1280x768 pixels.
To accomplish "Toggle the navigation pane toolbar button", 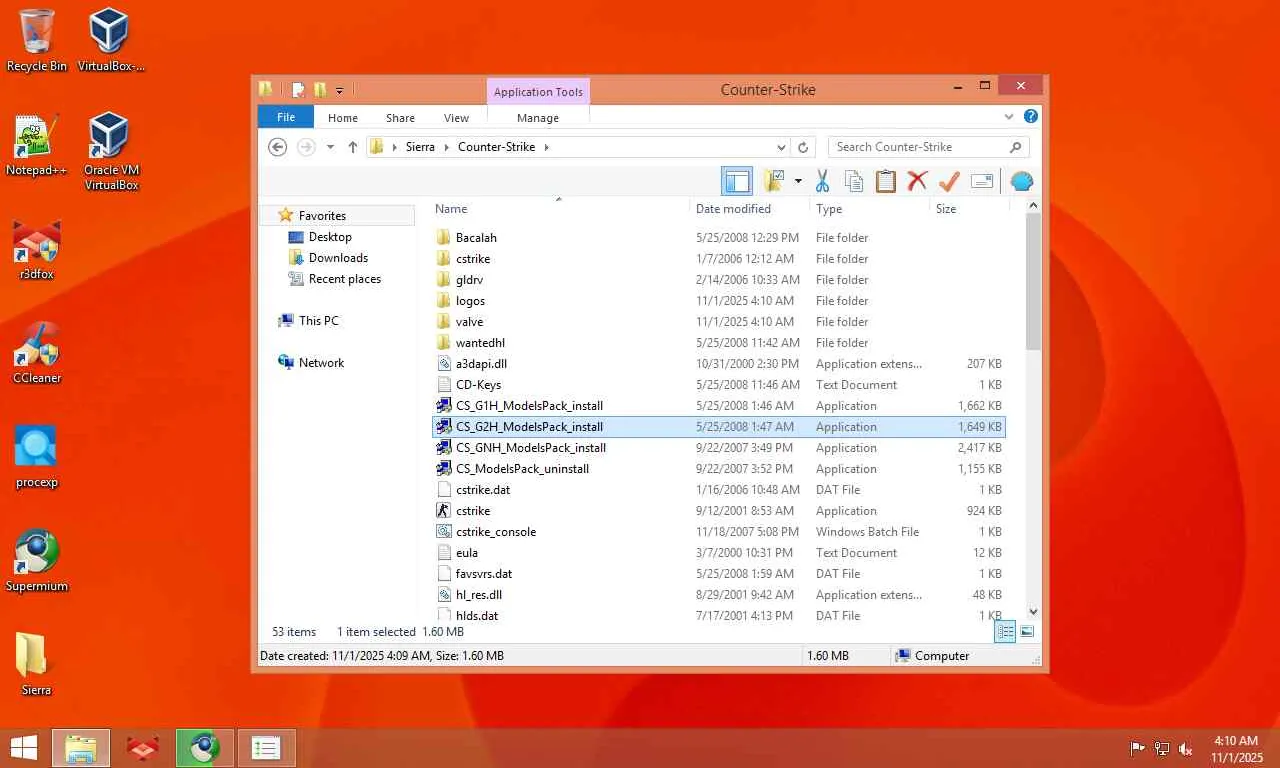I will coord(737,181).
